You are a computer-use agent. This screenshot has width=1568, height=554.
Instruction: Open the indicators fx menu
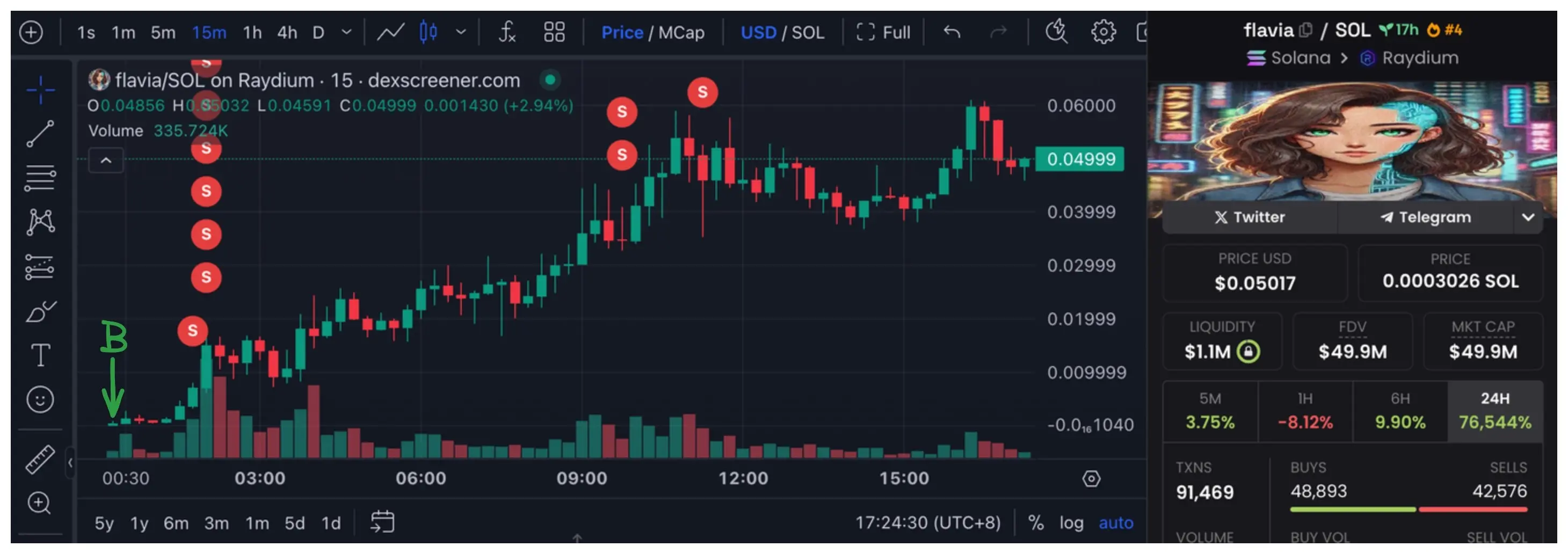pyautogui.click(x=507, y=32)
